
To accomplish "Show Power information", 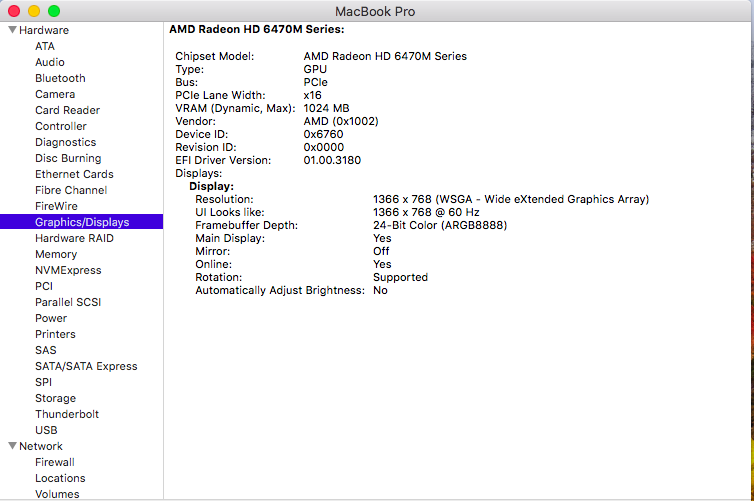I will pos(51,318).
